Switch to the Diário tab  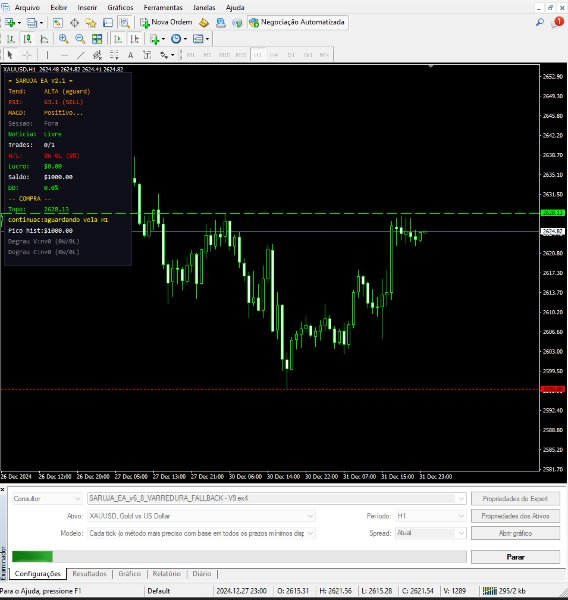click(x=202, y=574)
